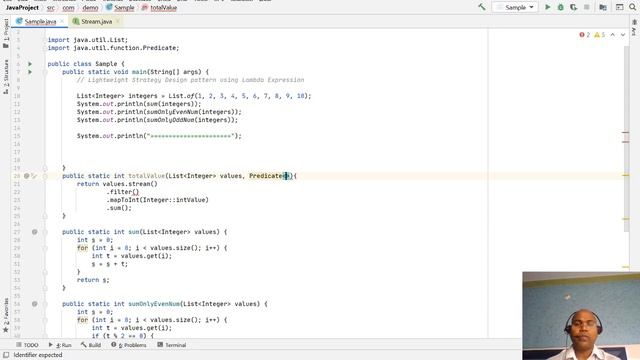
Task: Click the yellow warning stripe at totalValue line
Action: [625, 175]
